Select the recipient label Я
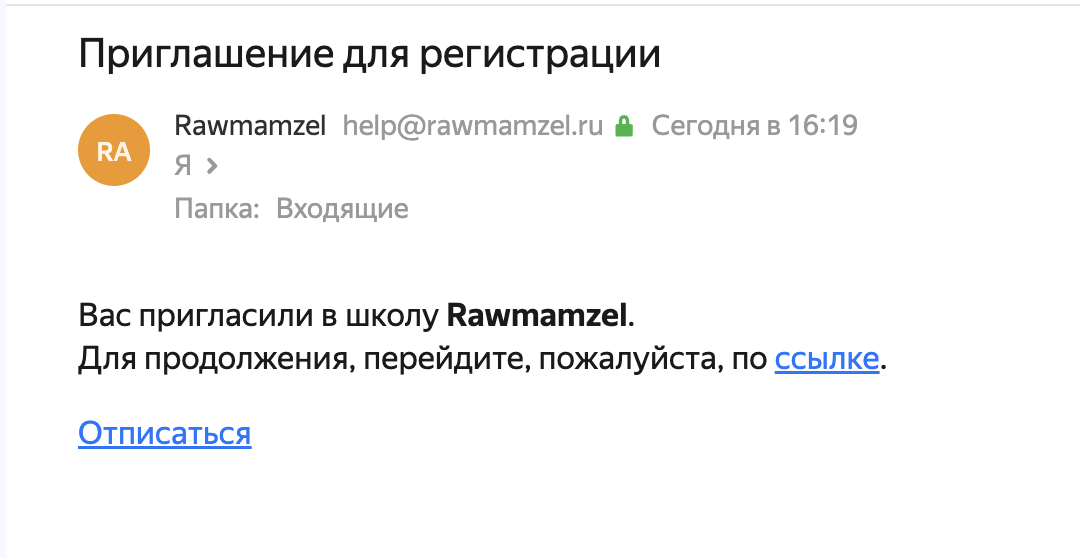 click(x=183, y=166)
